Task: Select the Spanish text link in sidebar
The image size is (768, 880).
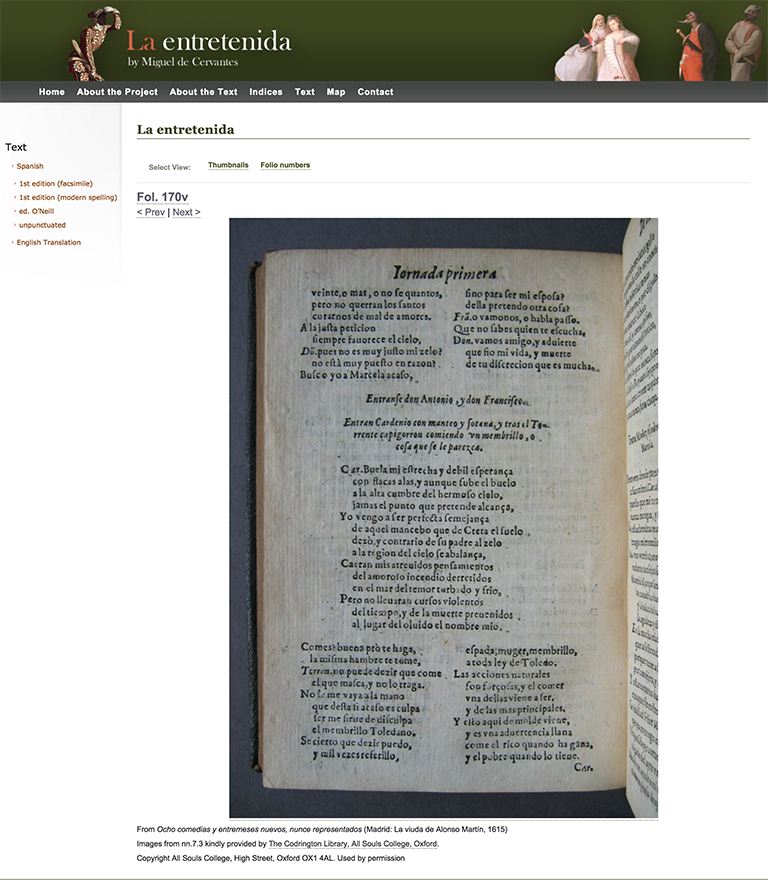Action: coord(30,166)
